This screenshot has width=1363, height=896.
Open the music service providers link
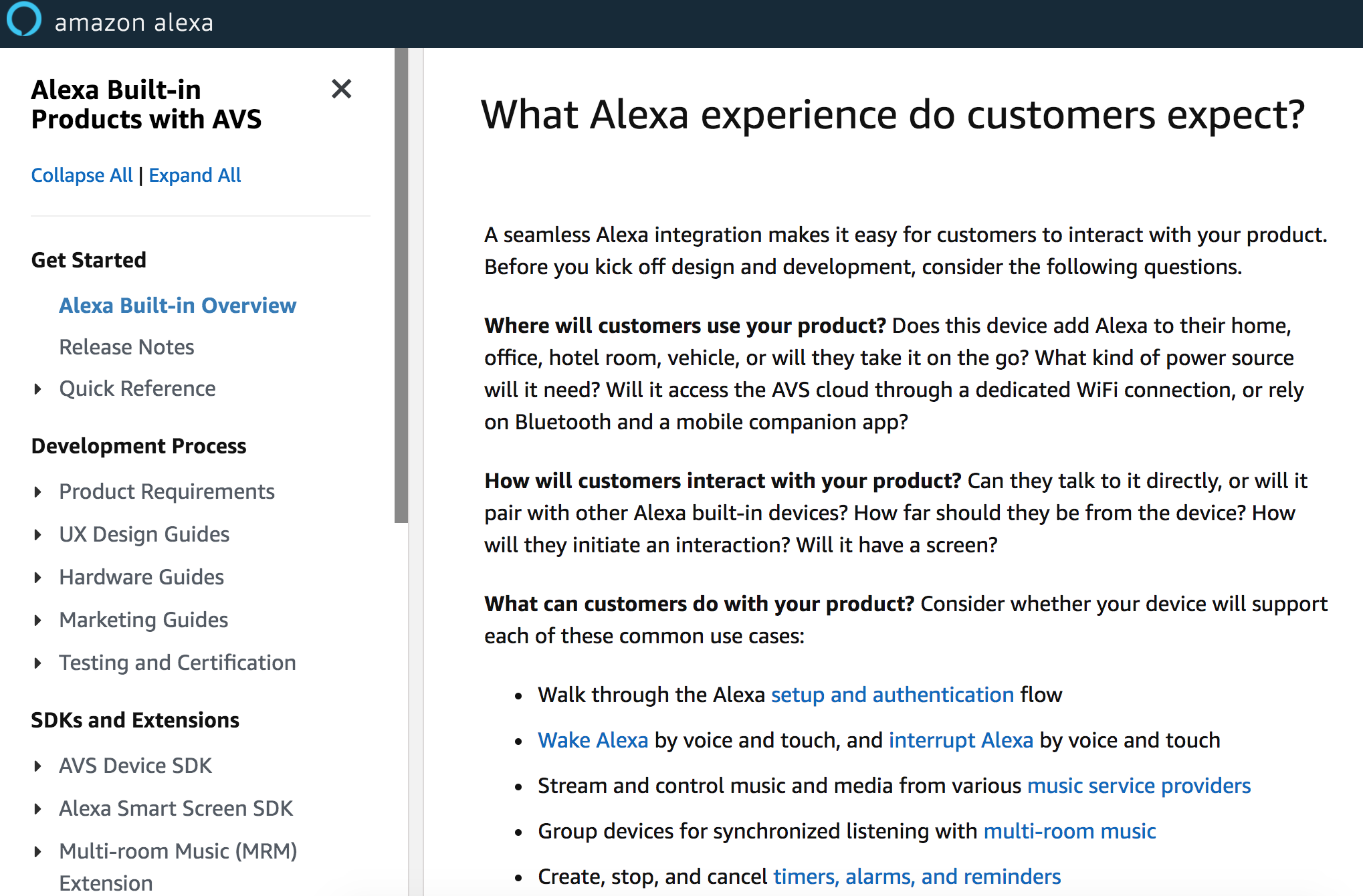click(1138, 786)
